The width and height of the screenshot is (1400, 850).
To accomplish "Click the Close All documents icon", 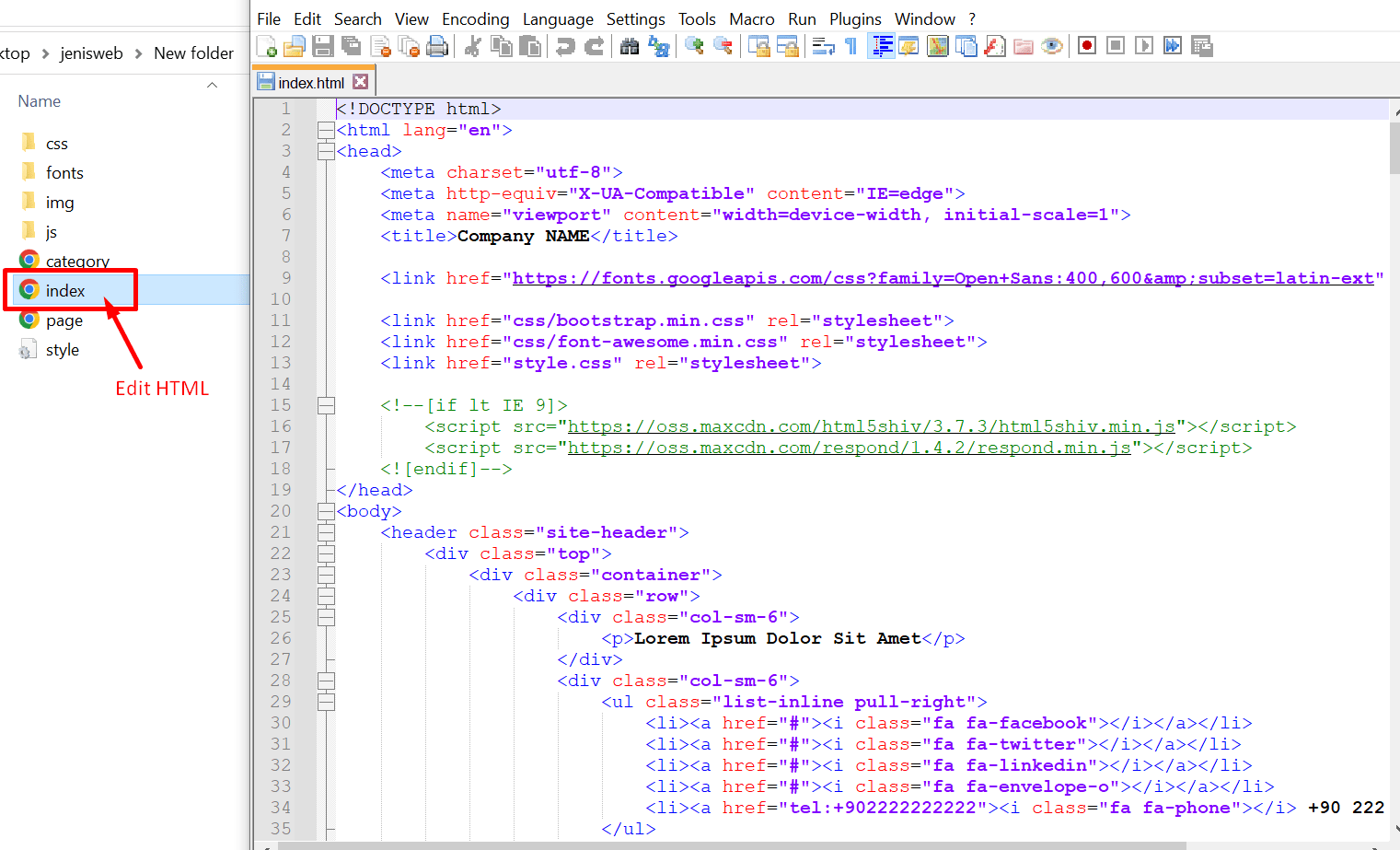I will pos(410,46).
